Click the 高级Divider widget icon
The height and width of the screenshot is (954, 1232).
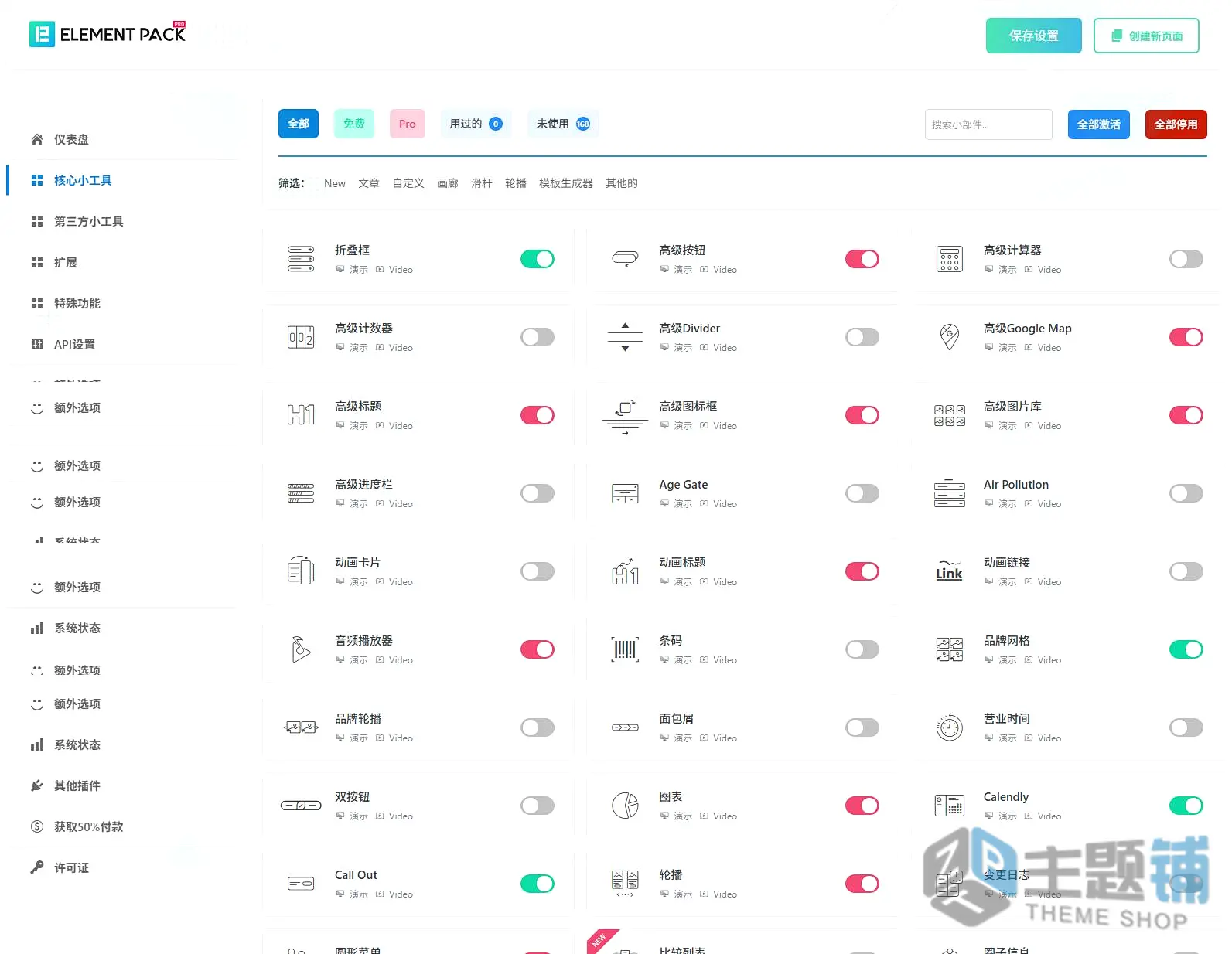625,337
